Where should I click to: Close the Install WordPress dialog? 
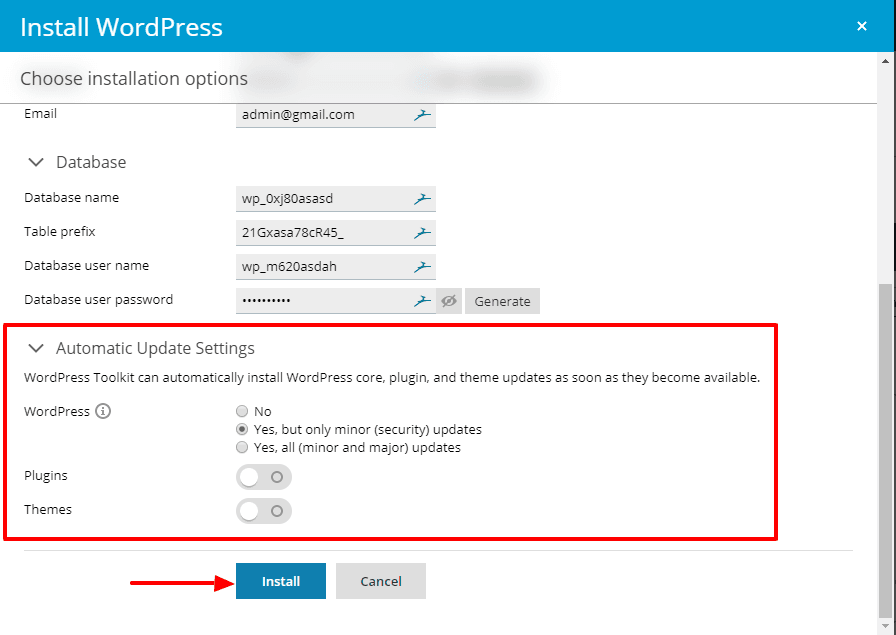point(862,26)
